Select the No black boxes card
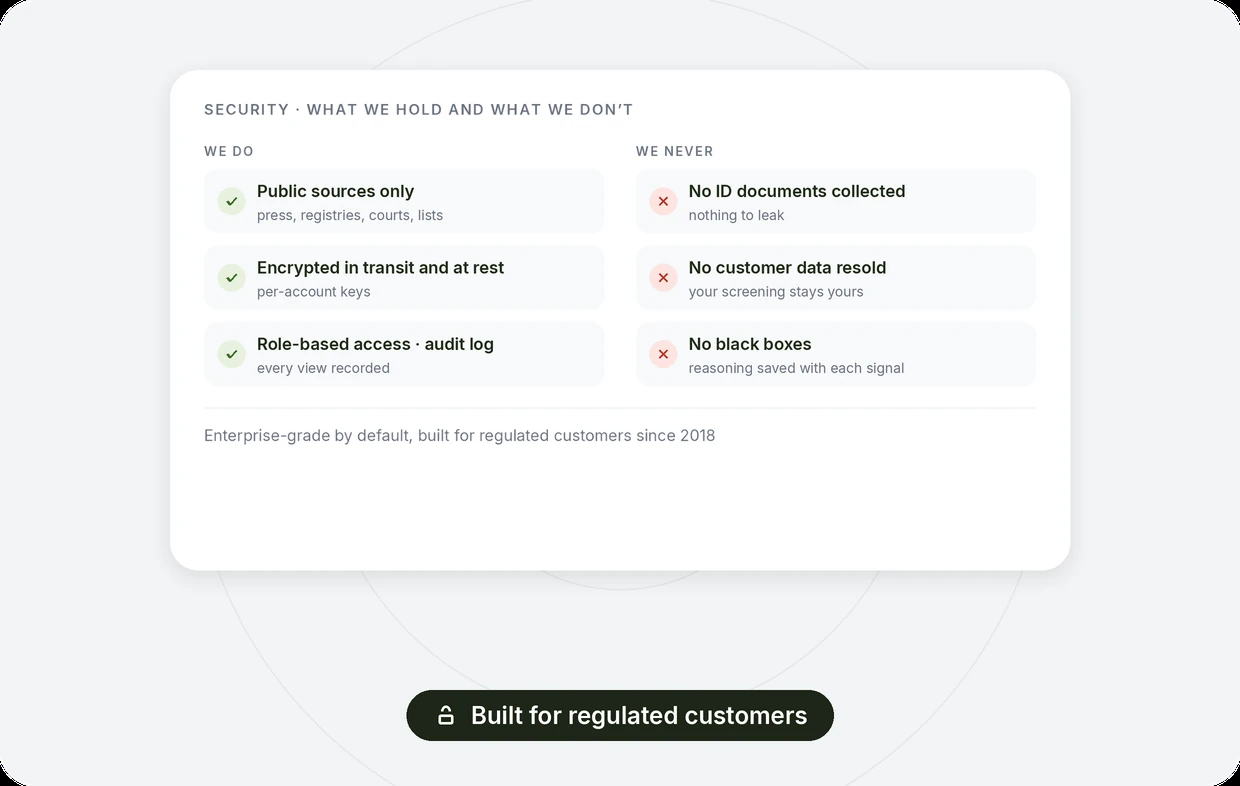The width and height of the screenshot is (1240, 786). (x=836, y=354)
